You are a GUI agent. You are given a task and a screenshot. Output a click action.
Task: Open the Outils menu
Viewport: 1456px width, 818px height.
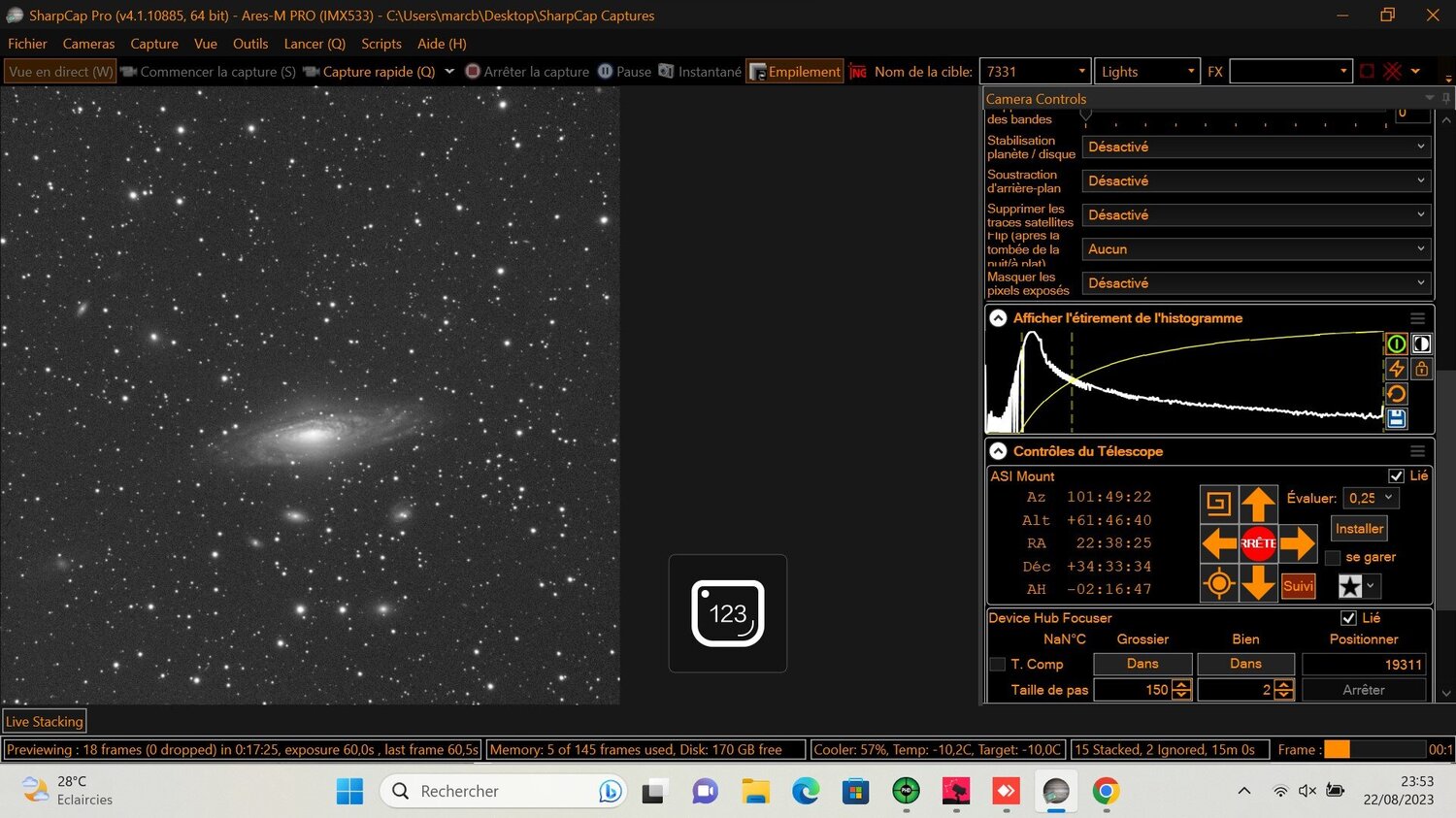(250, 44)
